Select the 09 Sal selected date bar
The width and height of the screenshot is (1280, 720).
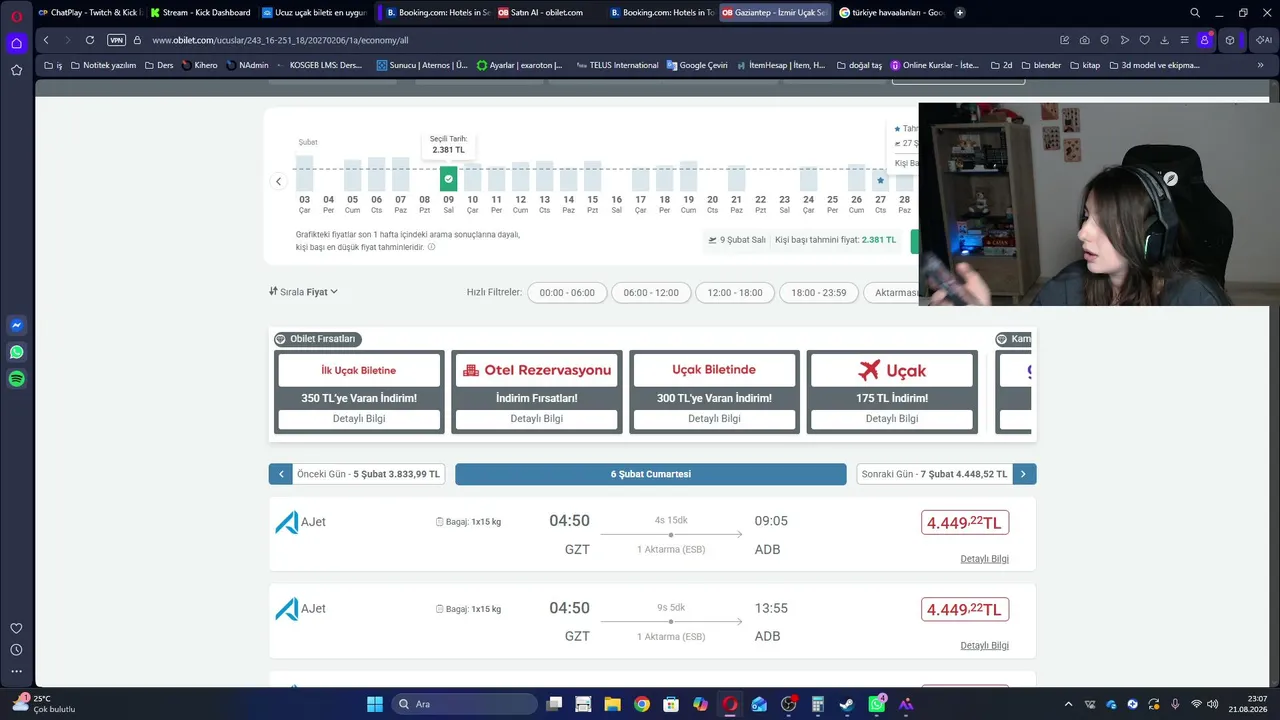[x=448, y=179]
